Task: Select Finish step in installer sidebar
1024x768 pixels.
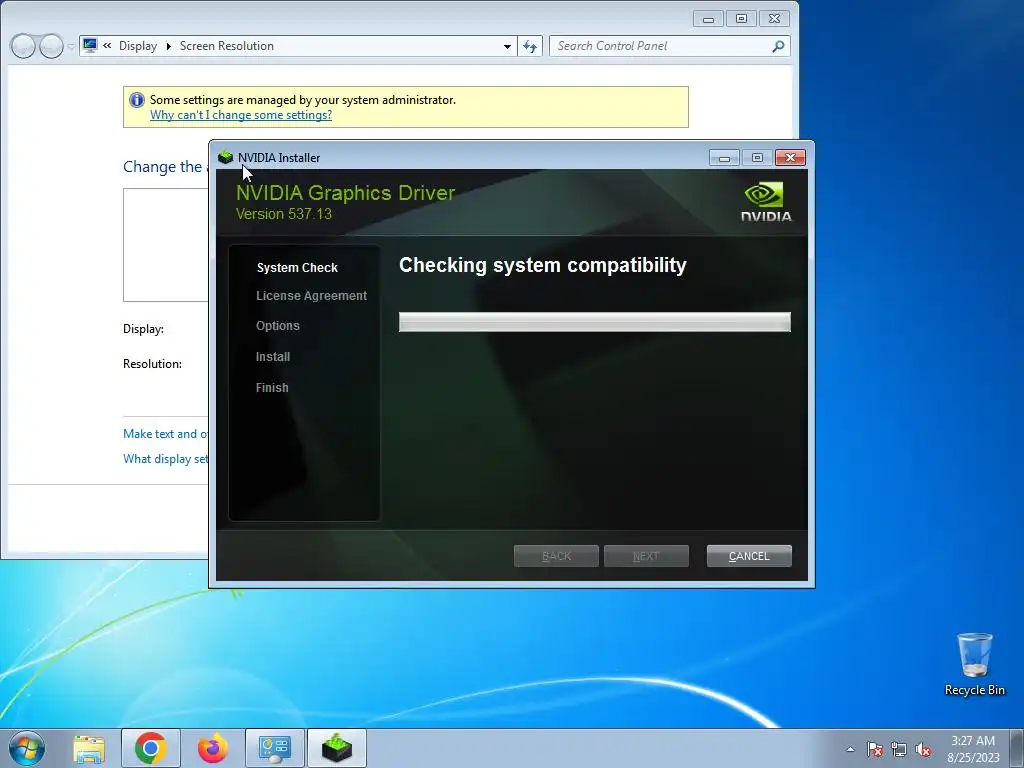Action: 272,387
